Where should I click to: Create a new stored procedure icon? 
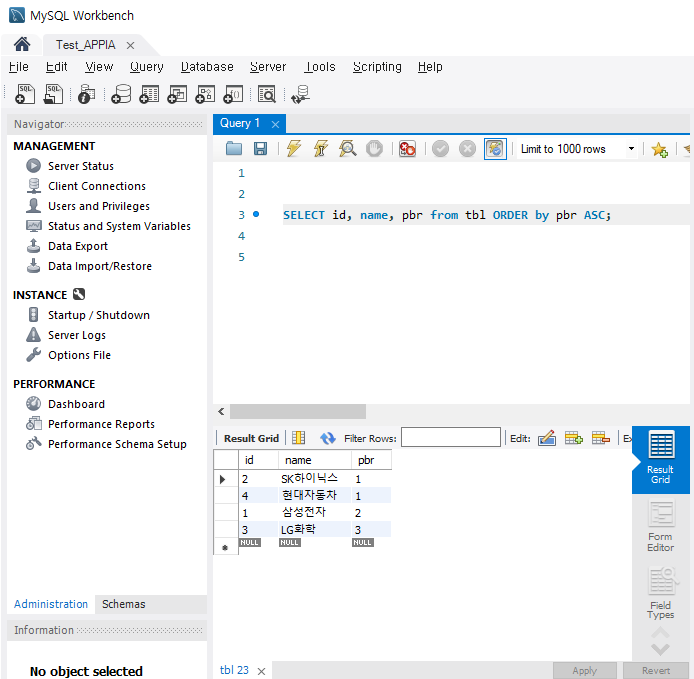coord(205,94)
